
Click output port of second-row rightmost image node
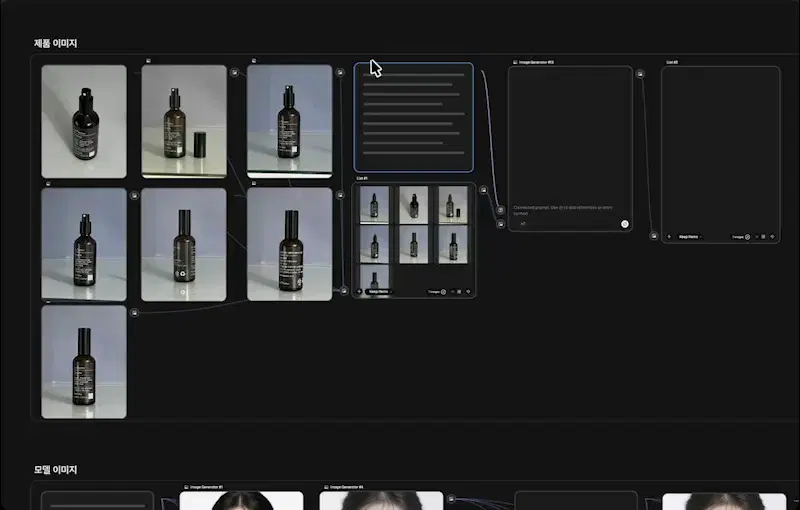click(x=340, y=195)
